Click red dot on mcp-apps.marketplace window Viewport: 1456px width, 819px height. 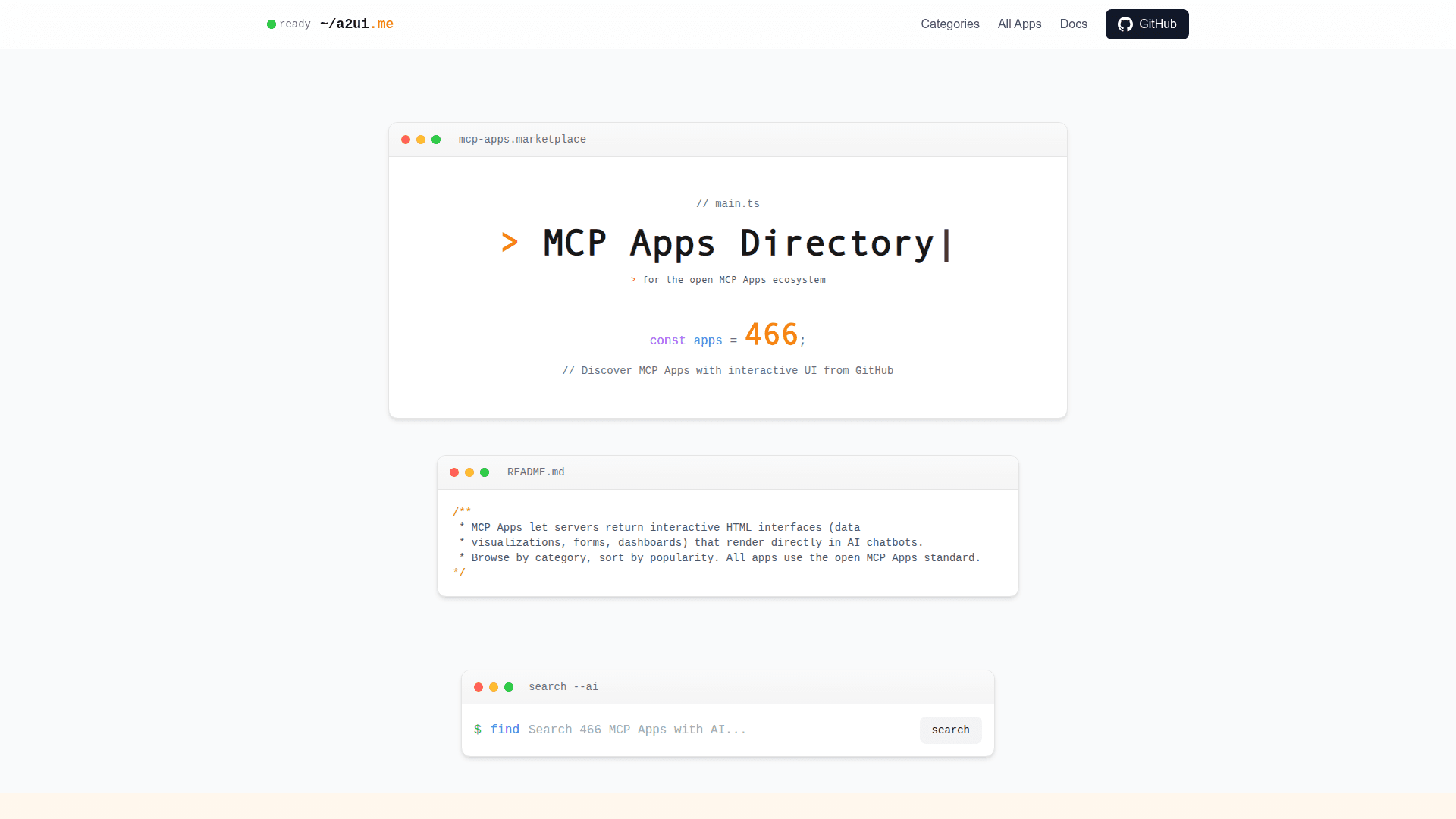pos(406,140)
